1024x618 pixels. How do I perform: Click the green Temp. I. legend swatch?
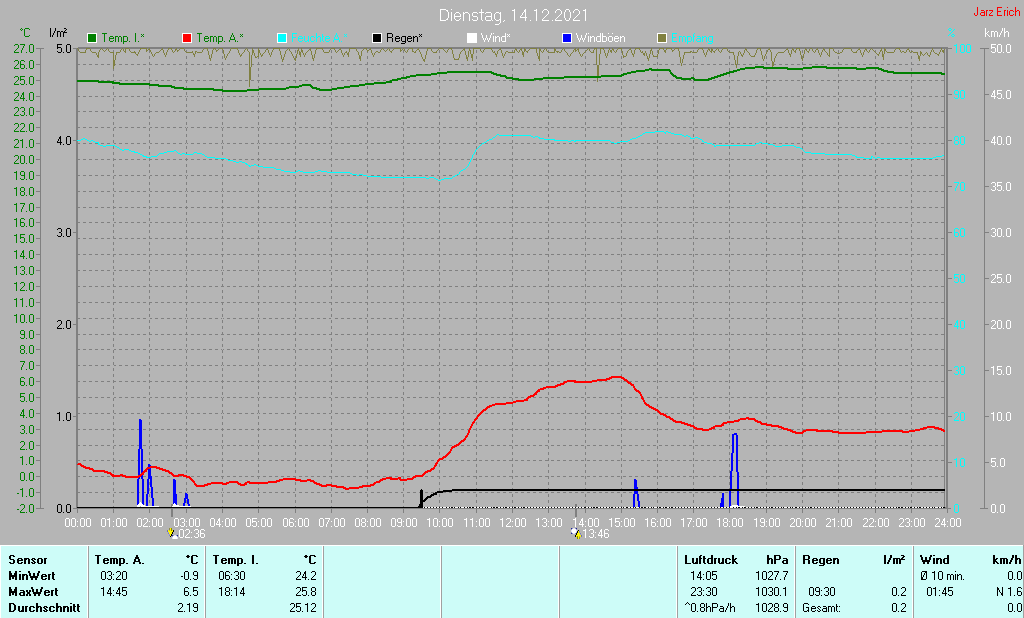92,39
